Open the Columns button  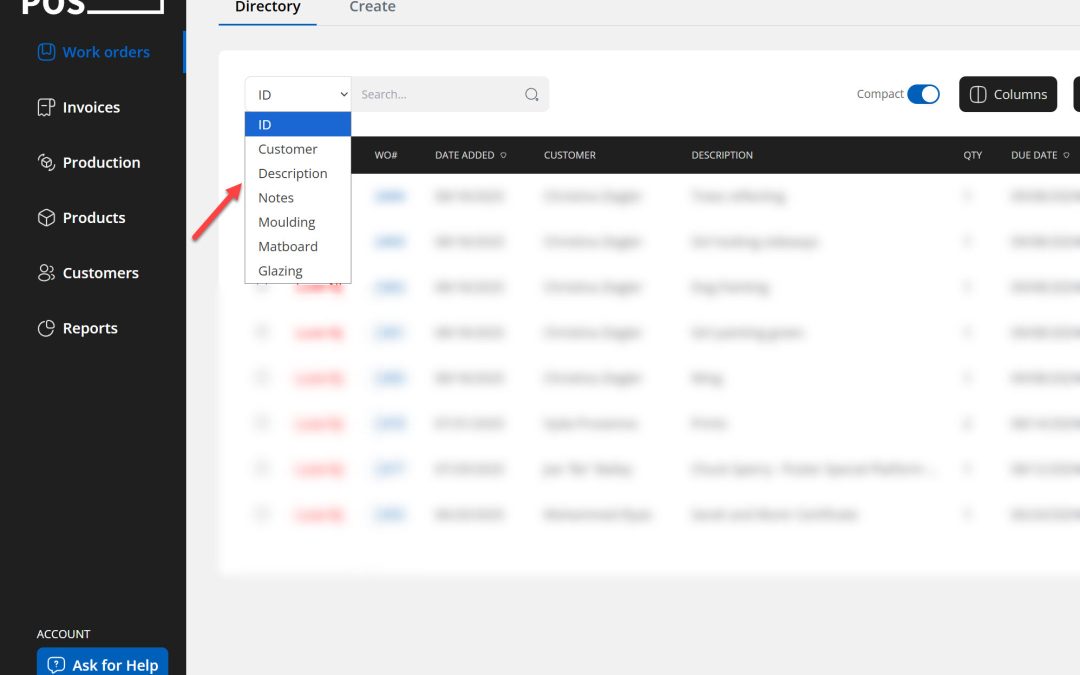click(x=1008, y=94)
